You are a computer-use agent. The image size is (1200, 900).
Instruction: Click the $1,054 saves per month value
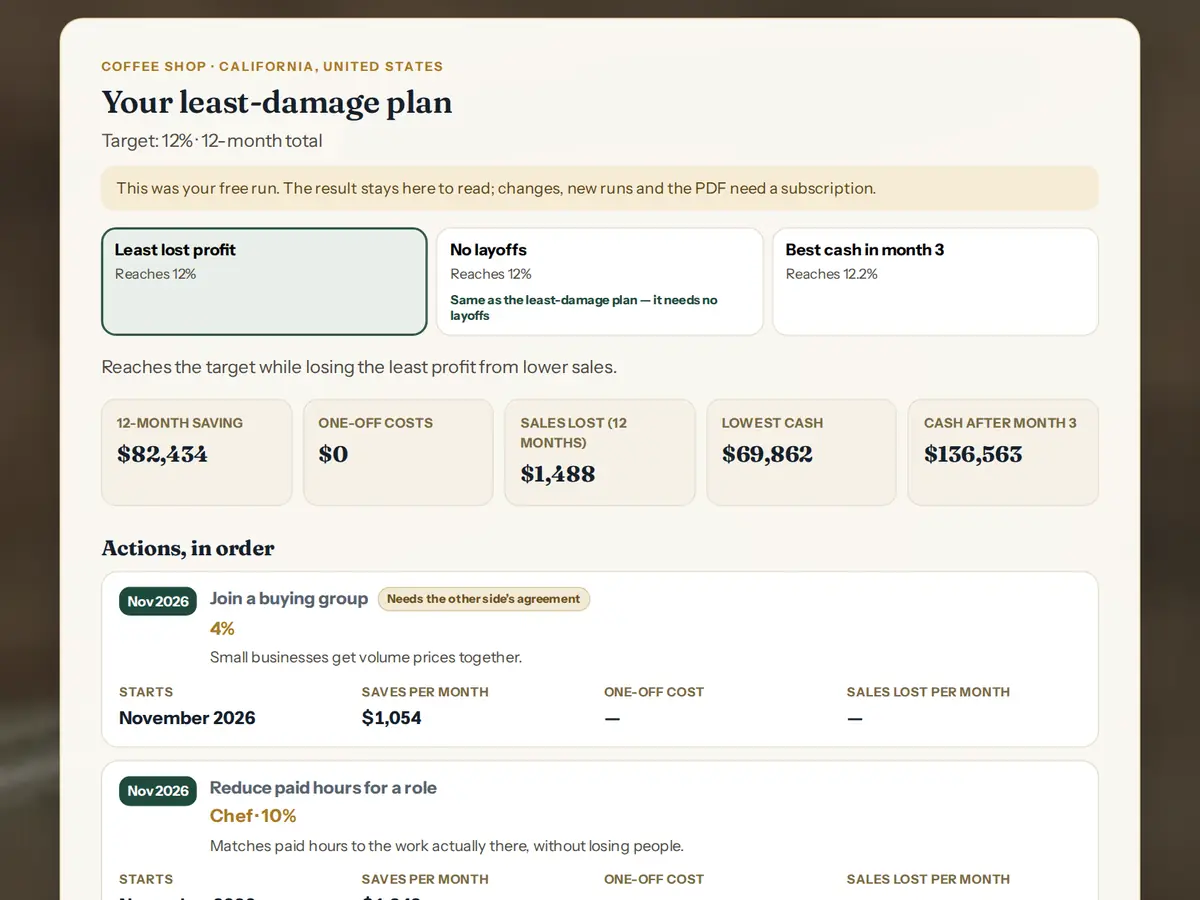[391, 718]
